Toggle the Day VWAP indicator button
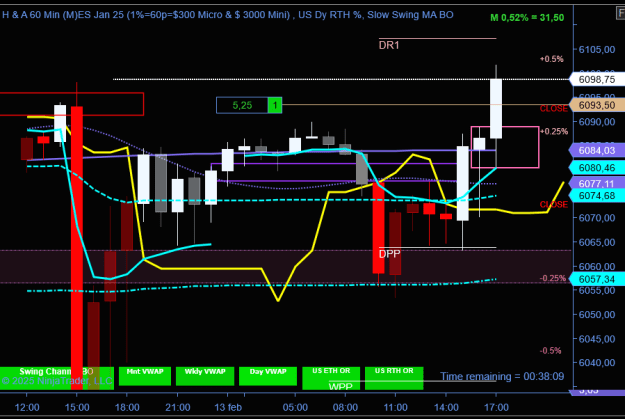 (x=268, y=376)
